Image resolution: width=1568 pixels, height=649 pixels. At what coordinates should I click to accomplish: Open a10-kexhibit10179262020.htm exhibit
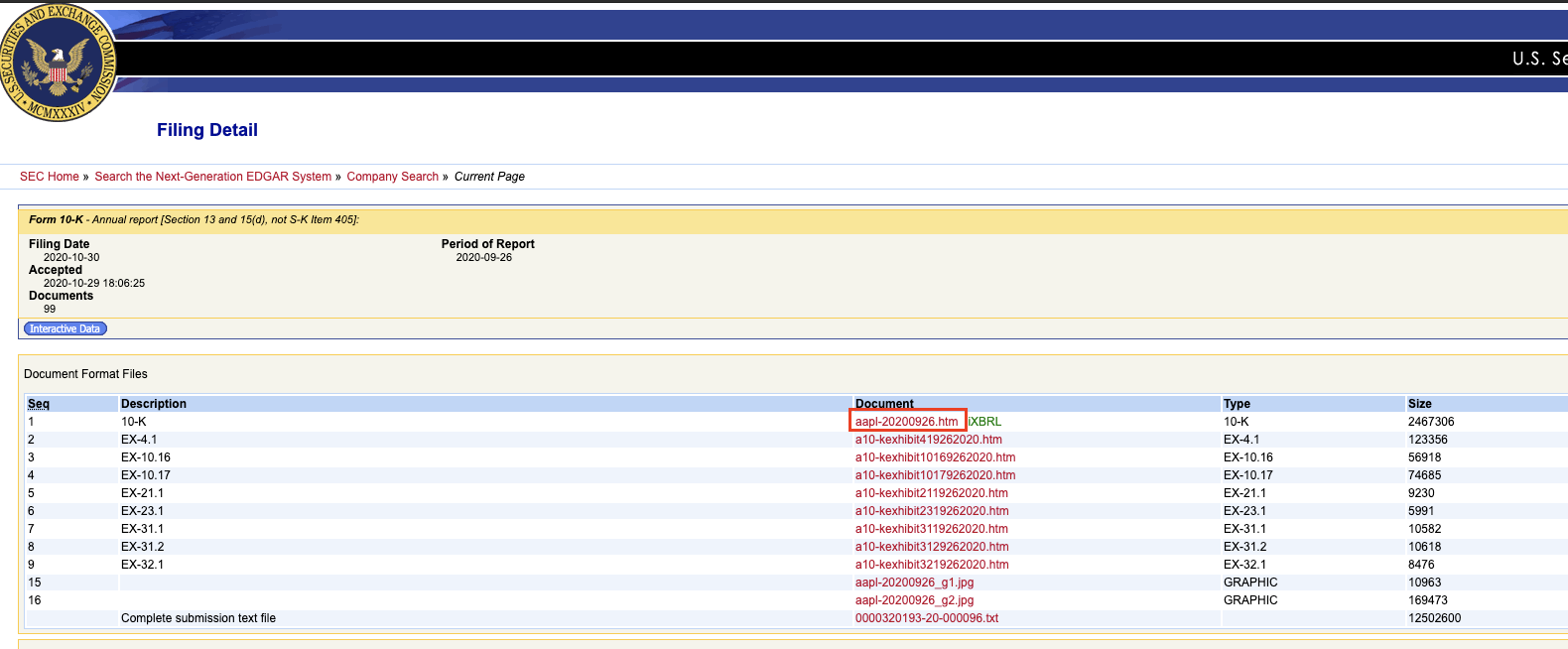[936, 475]
